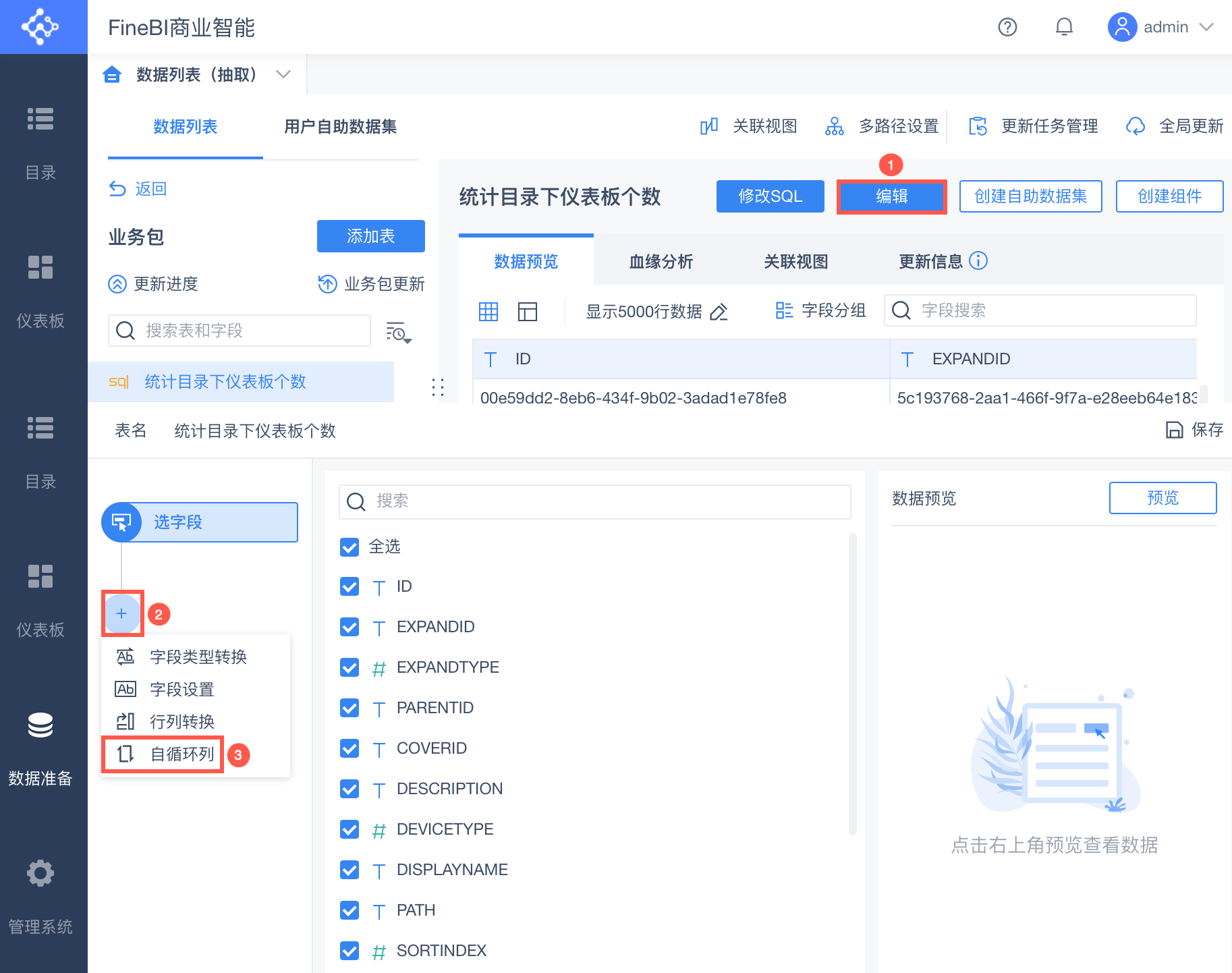Screen dimensions: 1232x973
Task: Click the 创建自助数据集 button
Action: [x=1031, y=196]
